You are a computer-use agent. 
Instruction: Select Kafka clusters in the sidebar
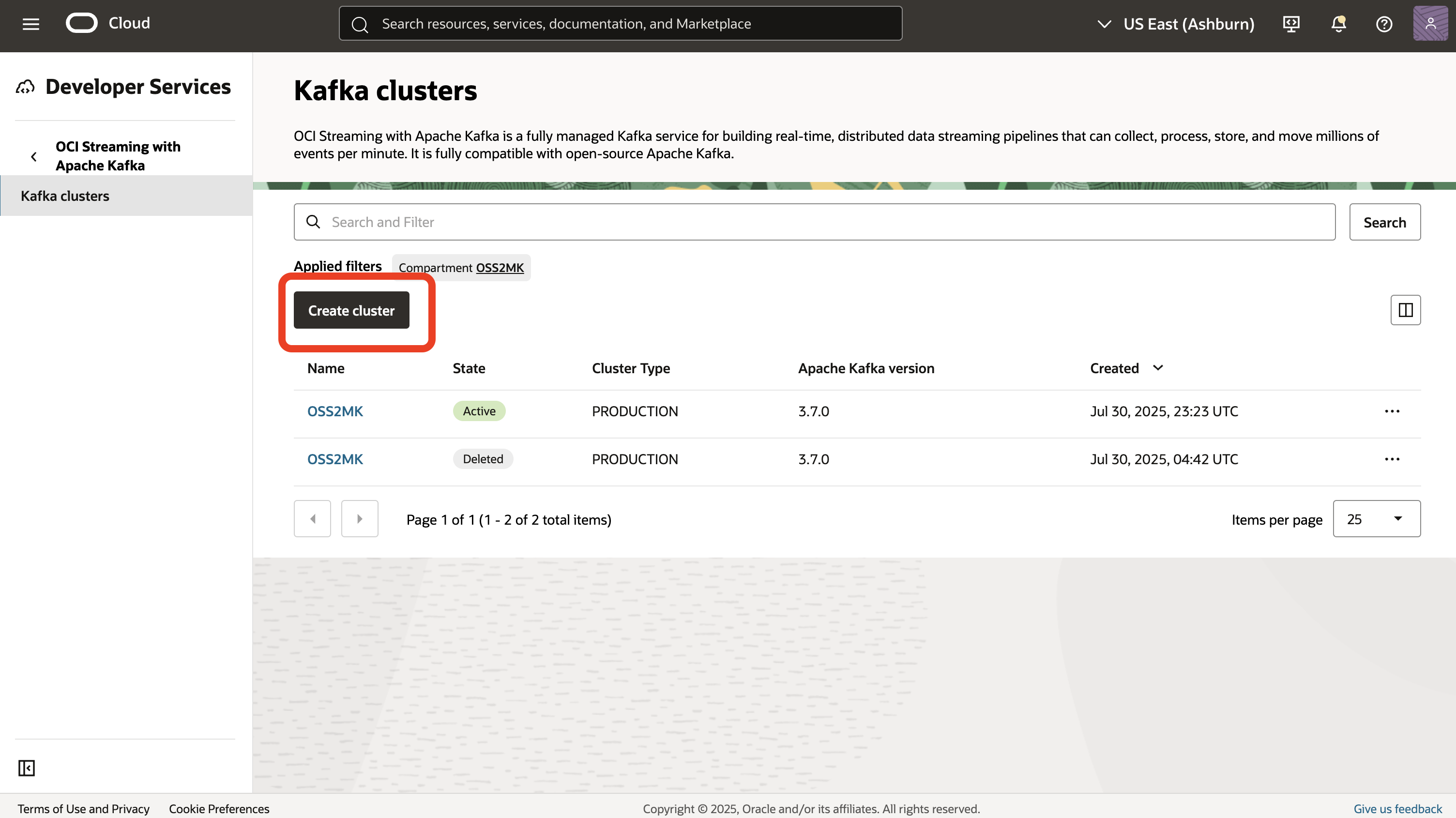(x=64, y=196)
